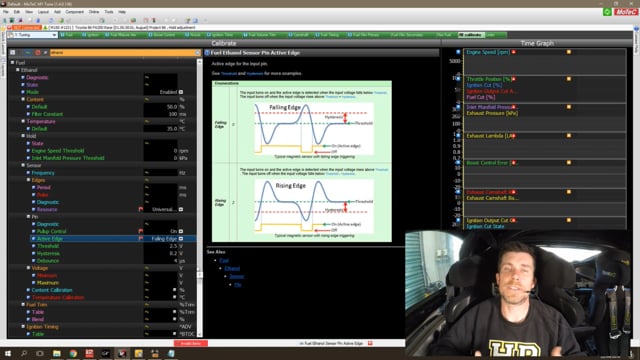Click the red marker beside Engine Speed label
The image size is (640, 360).
[x=513, y=52]
